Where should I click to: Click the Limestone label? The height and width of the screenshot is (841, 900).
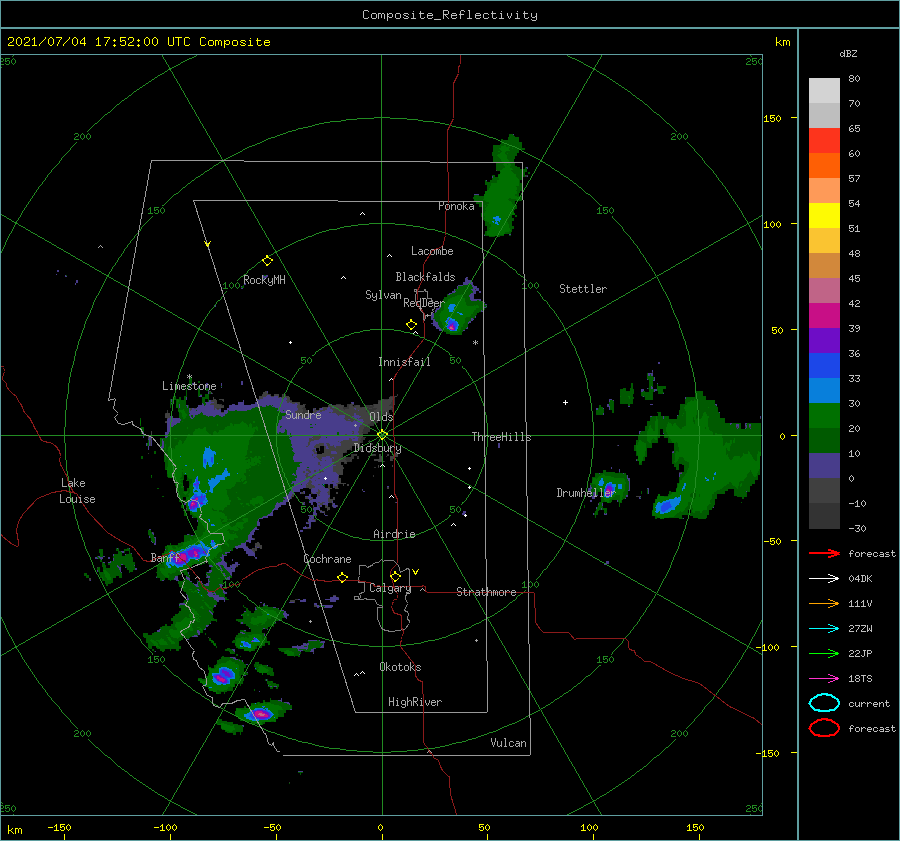(189, 386)
